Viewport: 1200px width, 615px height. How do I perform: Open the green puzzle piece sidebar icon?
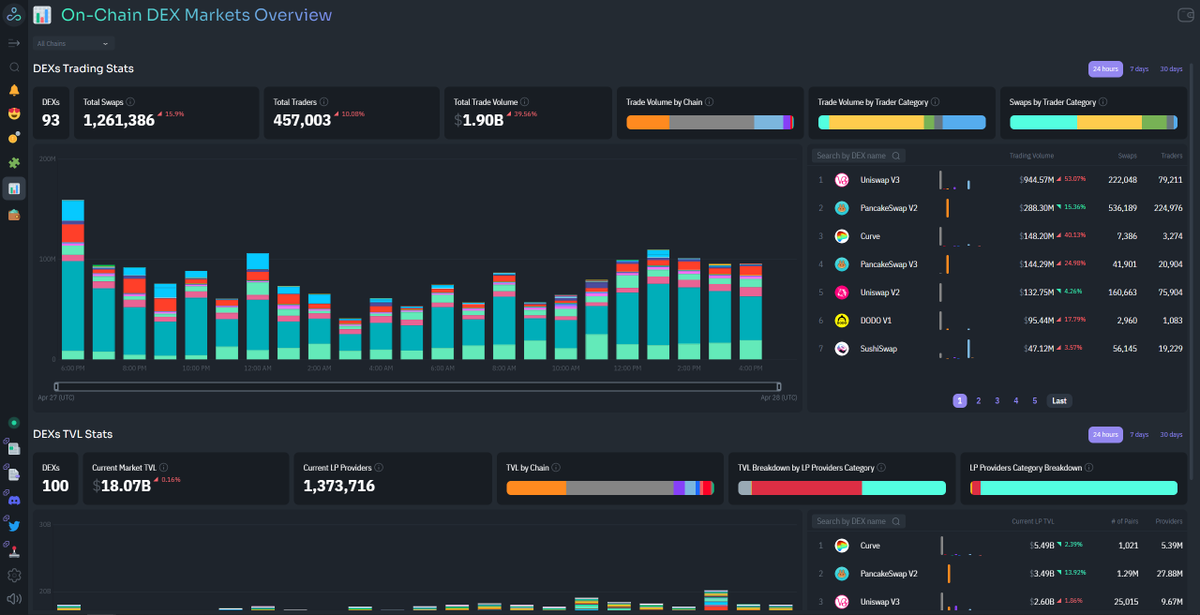[x=14, y=163]
